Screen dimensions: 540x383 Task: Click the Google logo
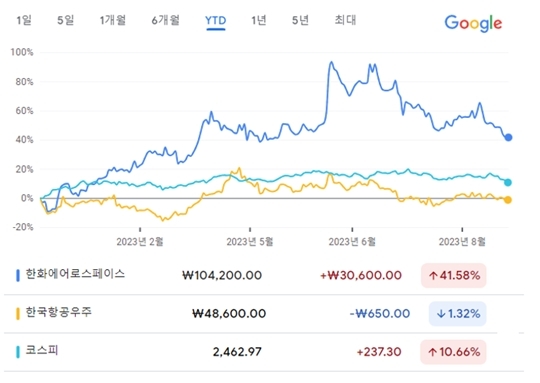pos(473,23)
